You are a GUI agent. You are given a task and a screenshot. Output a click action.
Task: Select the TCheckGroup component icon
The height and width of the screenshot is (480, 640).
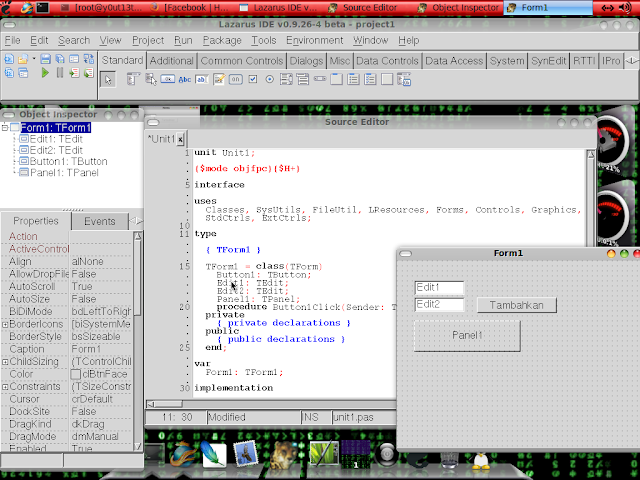pos(370,79)
